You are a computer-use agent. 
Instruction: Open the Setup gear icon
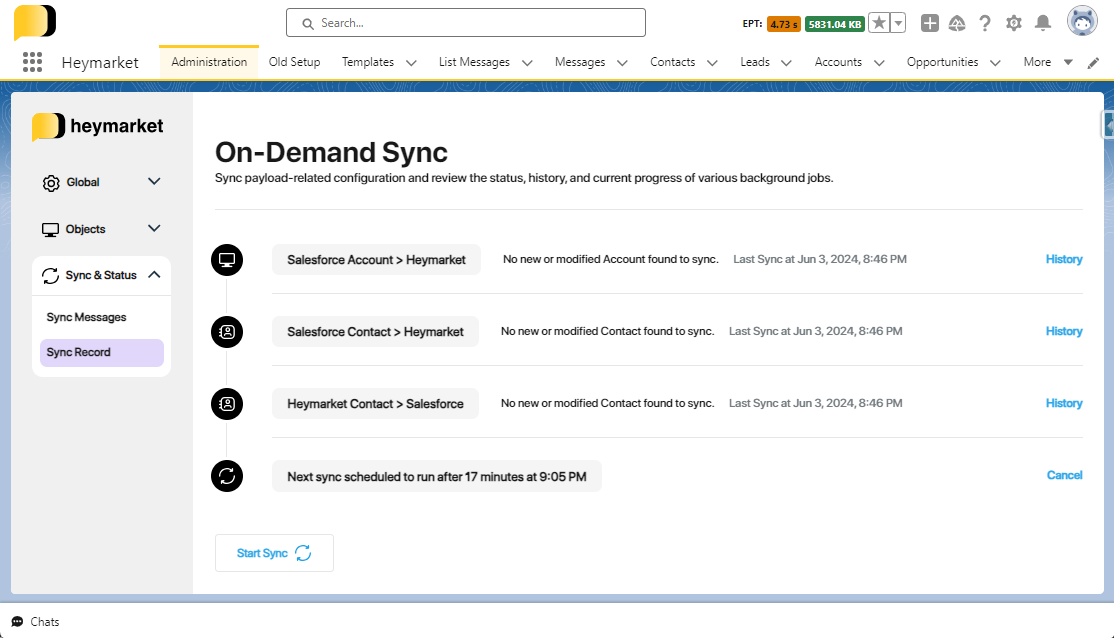pyautogui.click(x=1014, y=23)
